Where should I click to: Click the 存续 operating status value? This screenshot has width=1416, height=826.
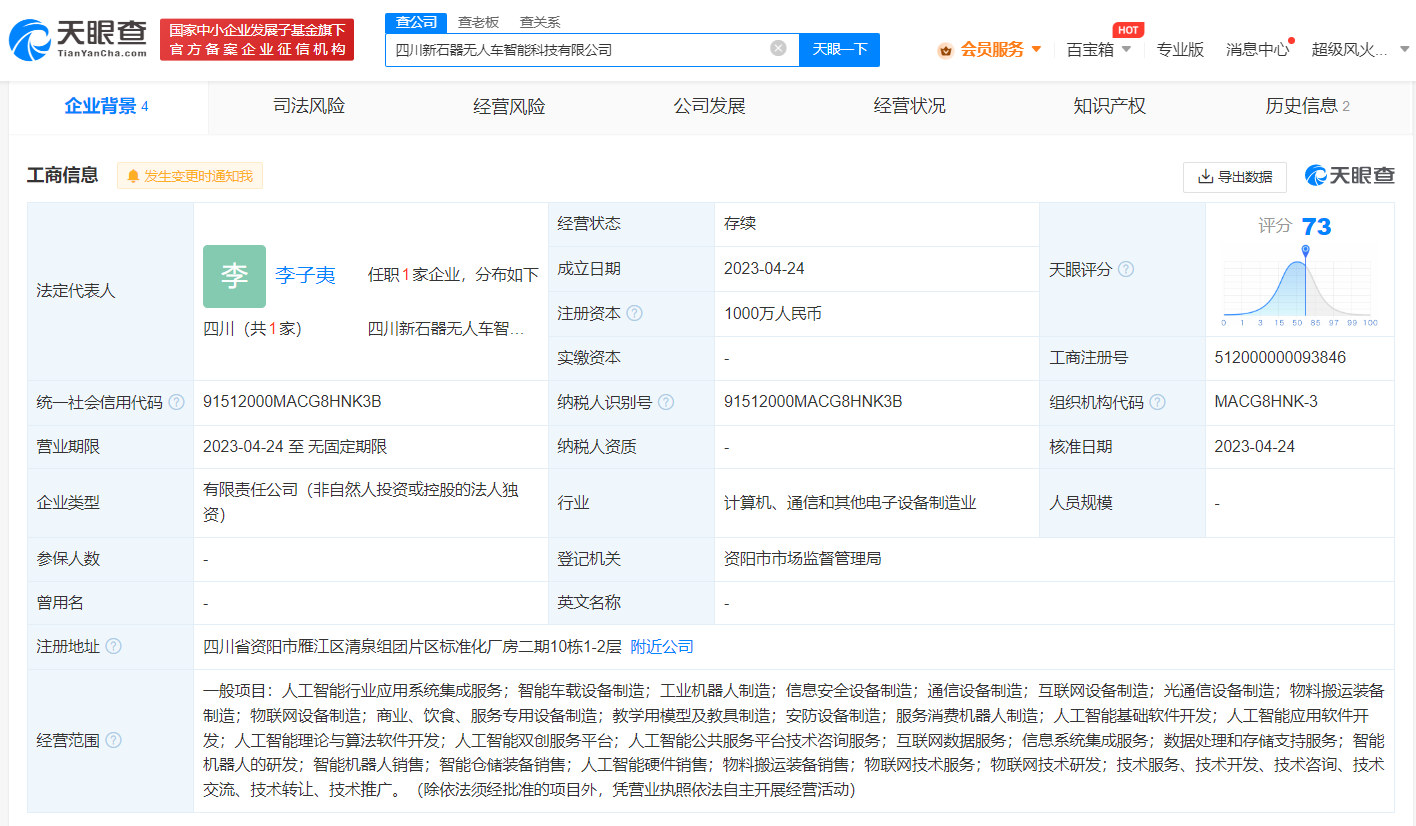pyautogui.click(x=740, y=224)
